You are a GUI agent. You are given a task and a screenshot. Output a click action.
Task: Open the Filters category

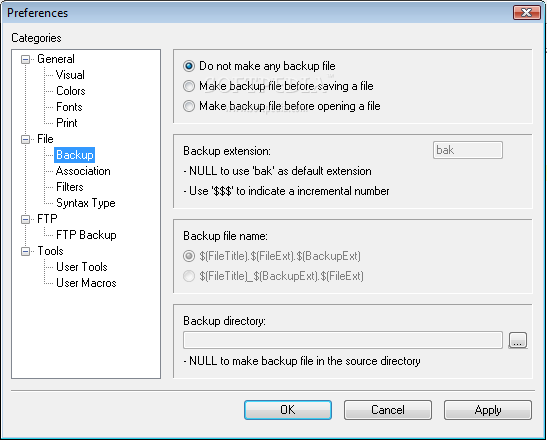[x=70, y=187]
